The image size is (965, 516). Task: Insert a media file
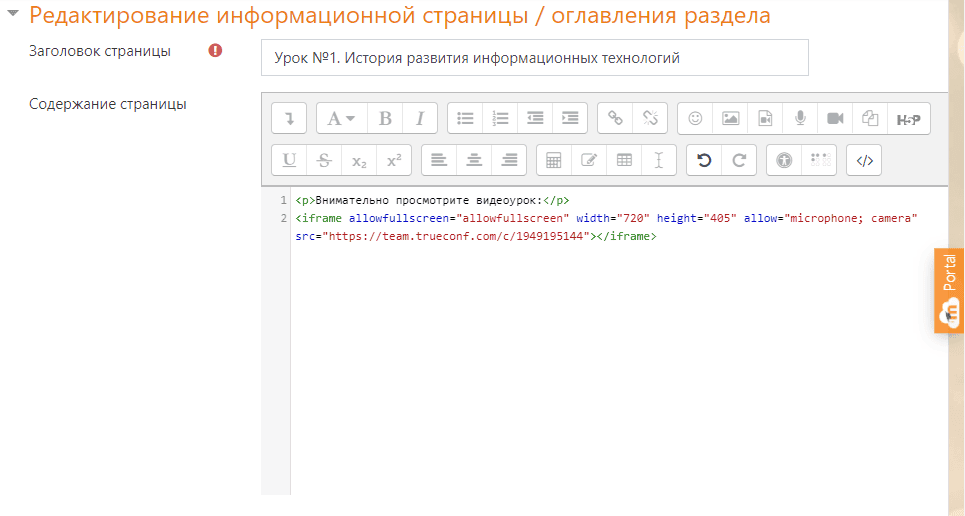(x=766, y=118)
